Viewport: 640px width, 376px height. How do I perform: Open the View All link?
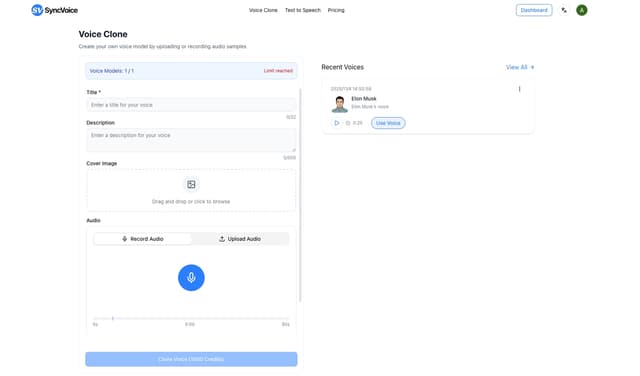pyautogui.click(x=520, y=67)
